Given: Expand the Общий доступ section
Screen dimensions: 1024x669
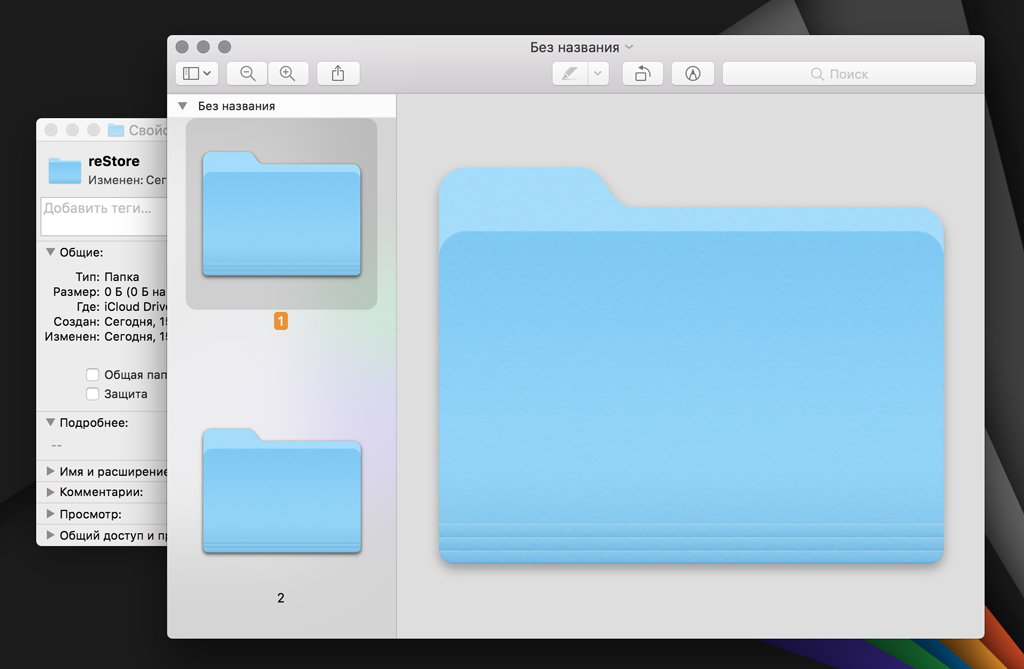Looking at the screenshot, I should pyautogui.click(x=50, y=535).
